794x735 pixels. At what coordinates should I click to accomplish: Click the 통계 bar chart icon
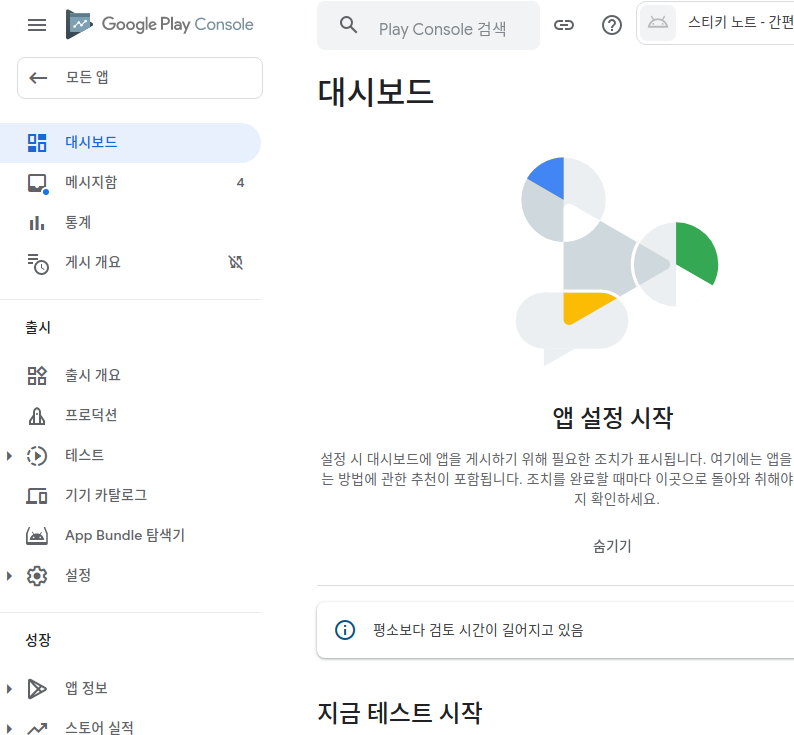[37, 223]
